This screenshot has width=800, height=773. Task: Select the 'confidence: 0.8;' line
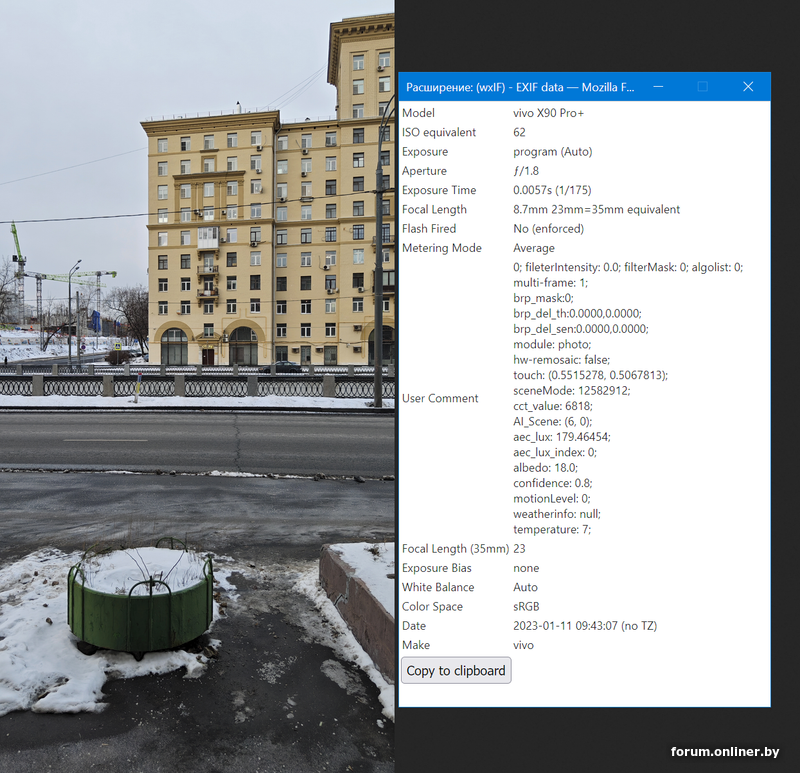click(553, 483)
